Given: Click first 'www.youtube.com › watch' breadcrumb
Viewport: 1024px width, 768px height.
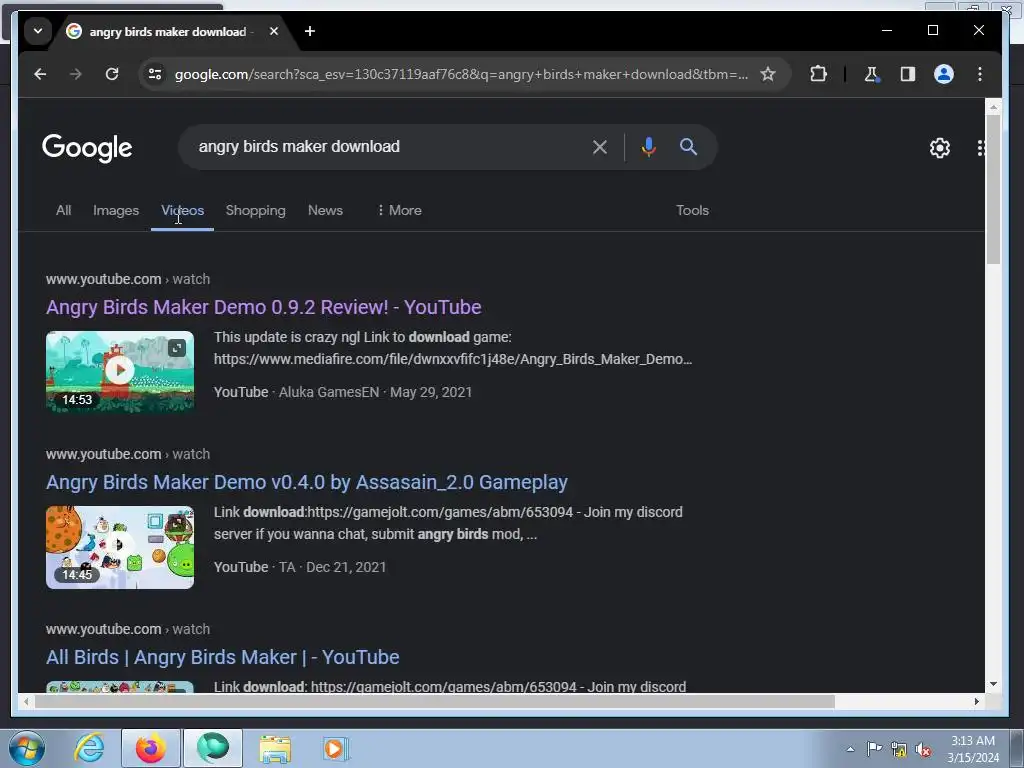Looking at the screenshot, I should pos(128,279).
